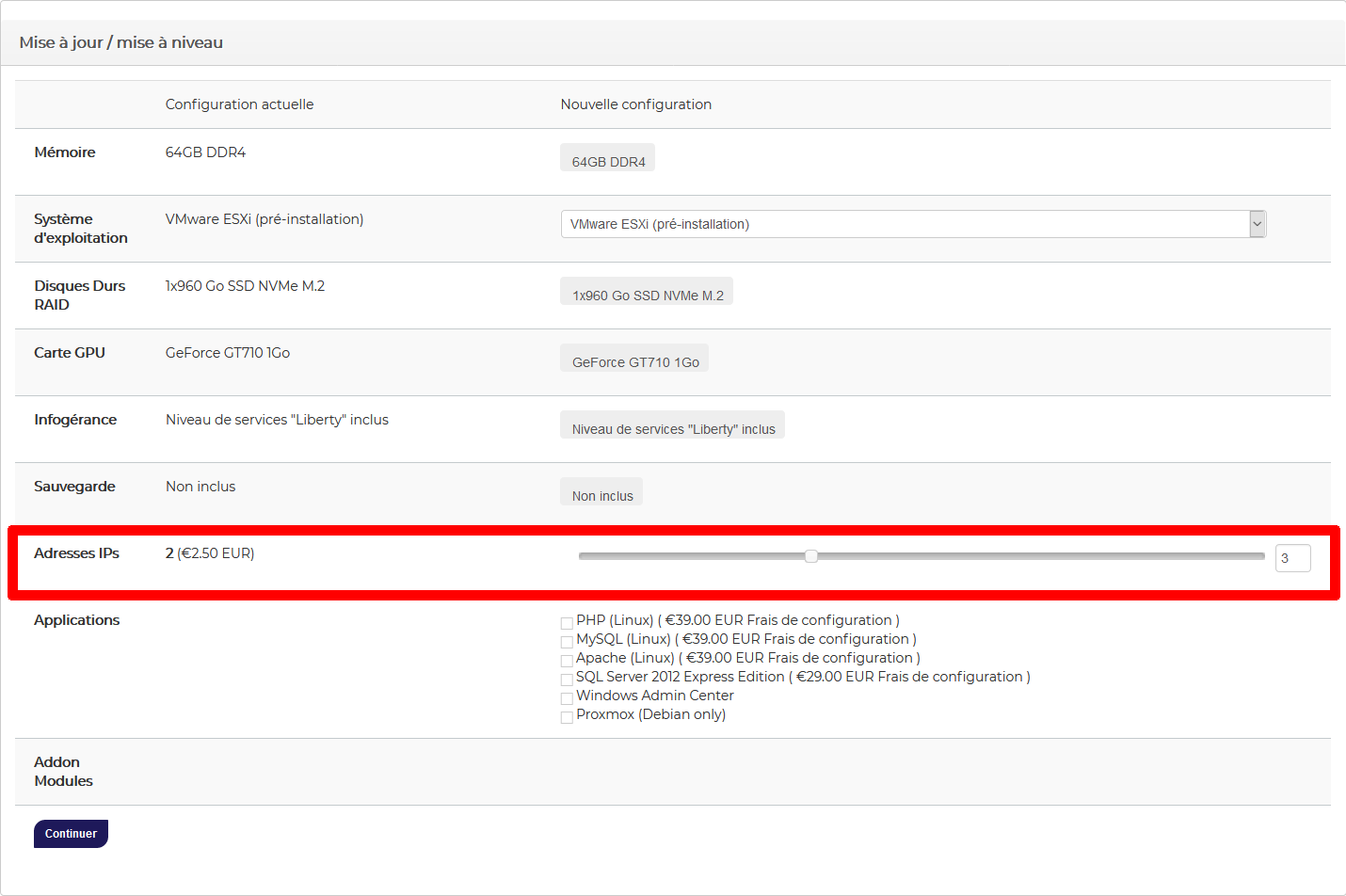Click the "Mise à jour / mise à niveau" heading
Screen dimensions: 1346x896
tap(121, 42)
